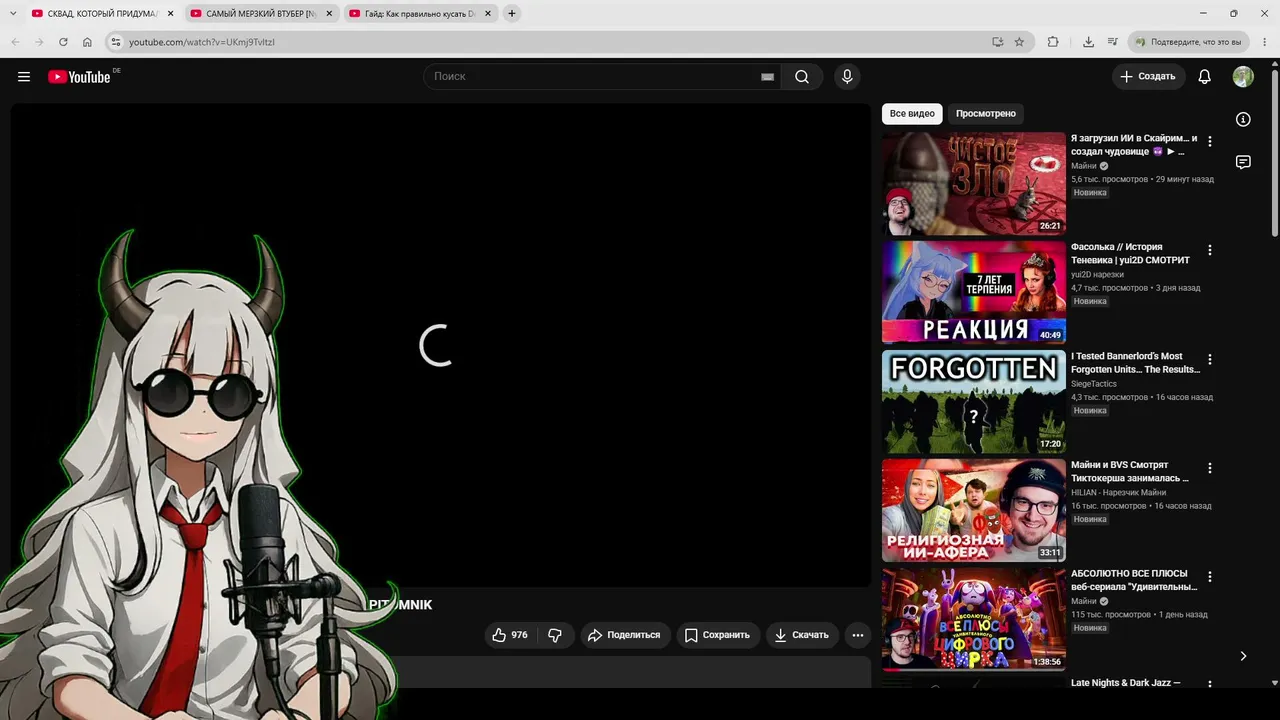Open options for 'АБСОЛЮТНО ВСЕ ПЛЮСЫ' video

point(1210,577)
